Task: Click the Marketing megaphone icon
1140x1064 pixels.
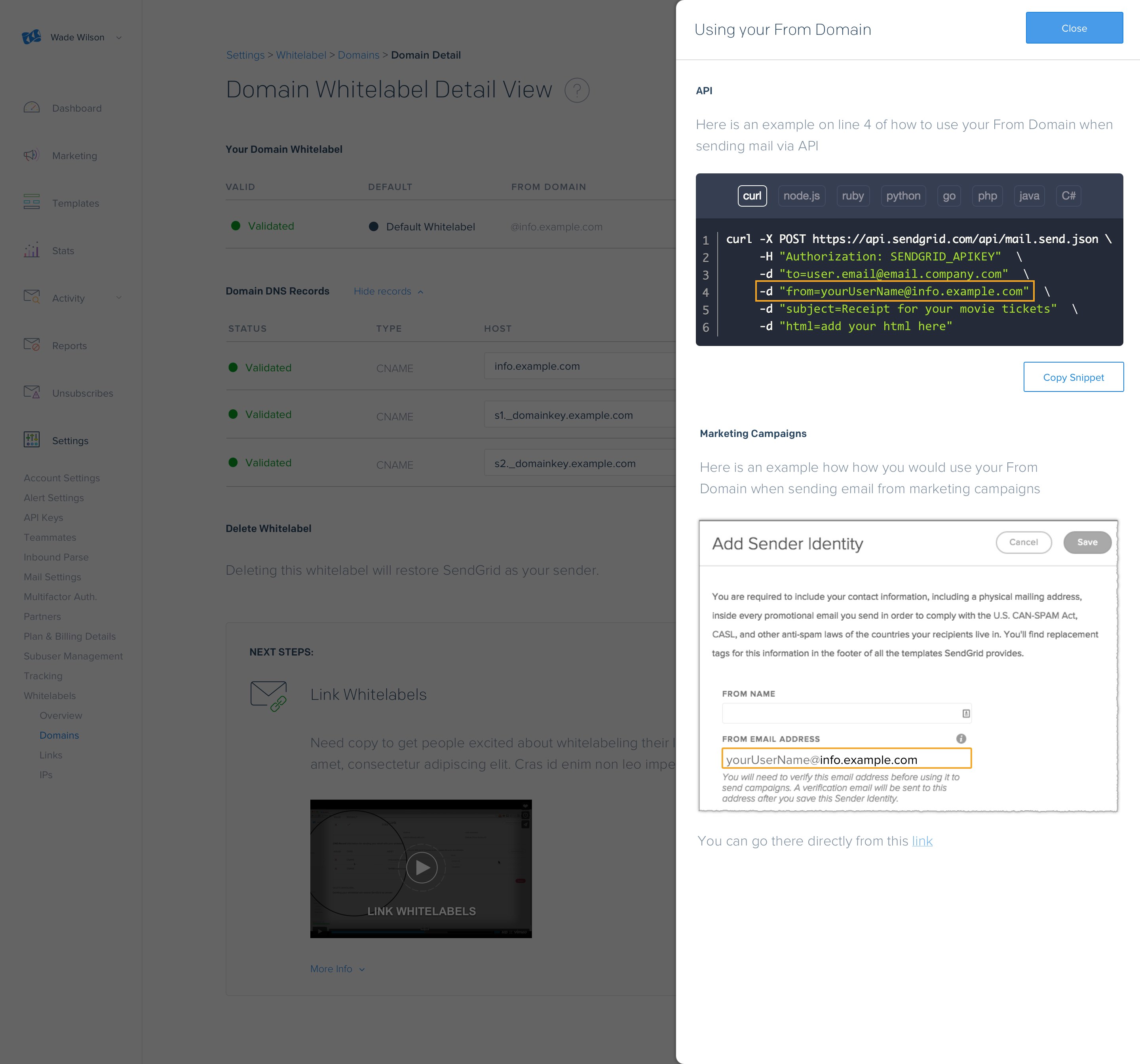Action: (32, 156)
